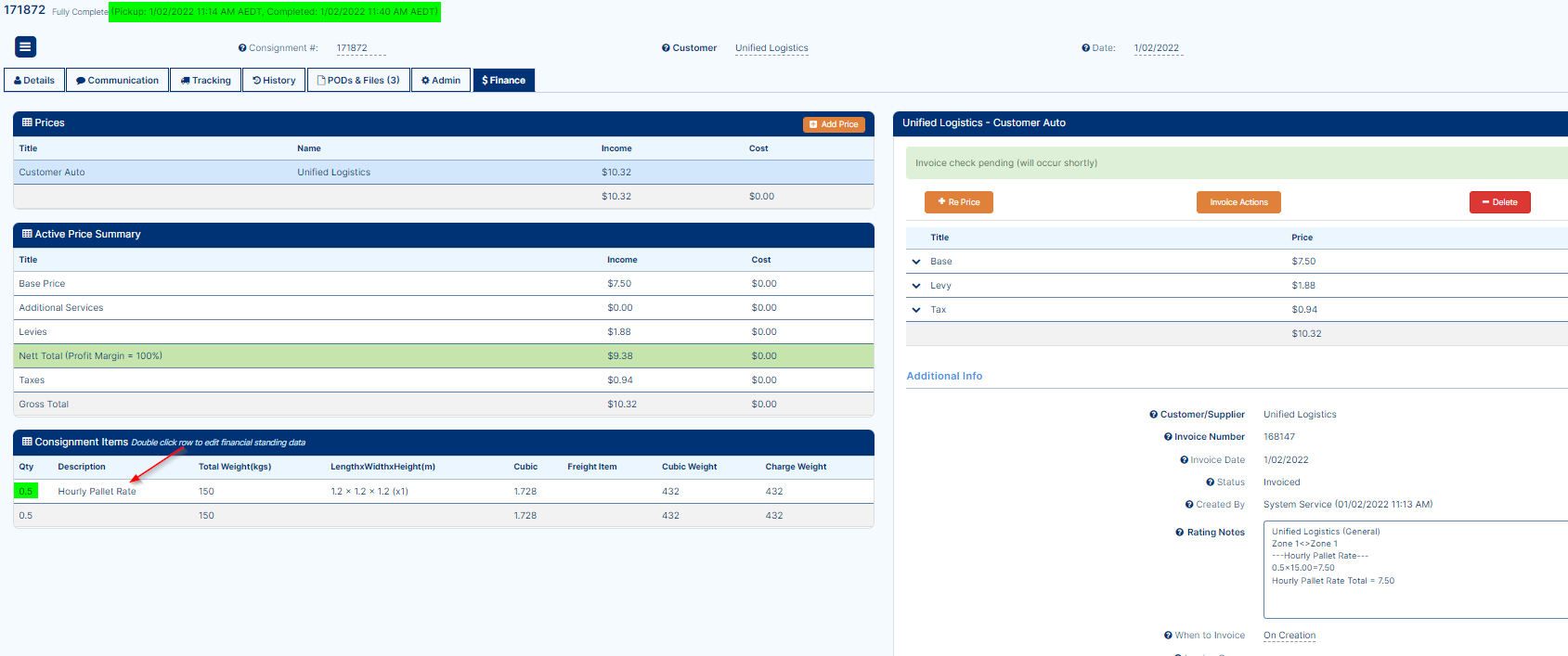
Task: Click the Invoice Number help icon
Action: click(x=1168, y=437)
